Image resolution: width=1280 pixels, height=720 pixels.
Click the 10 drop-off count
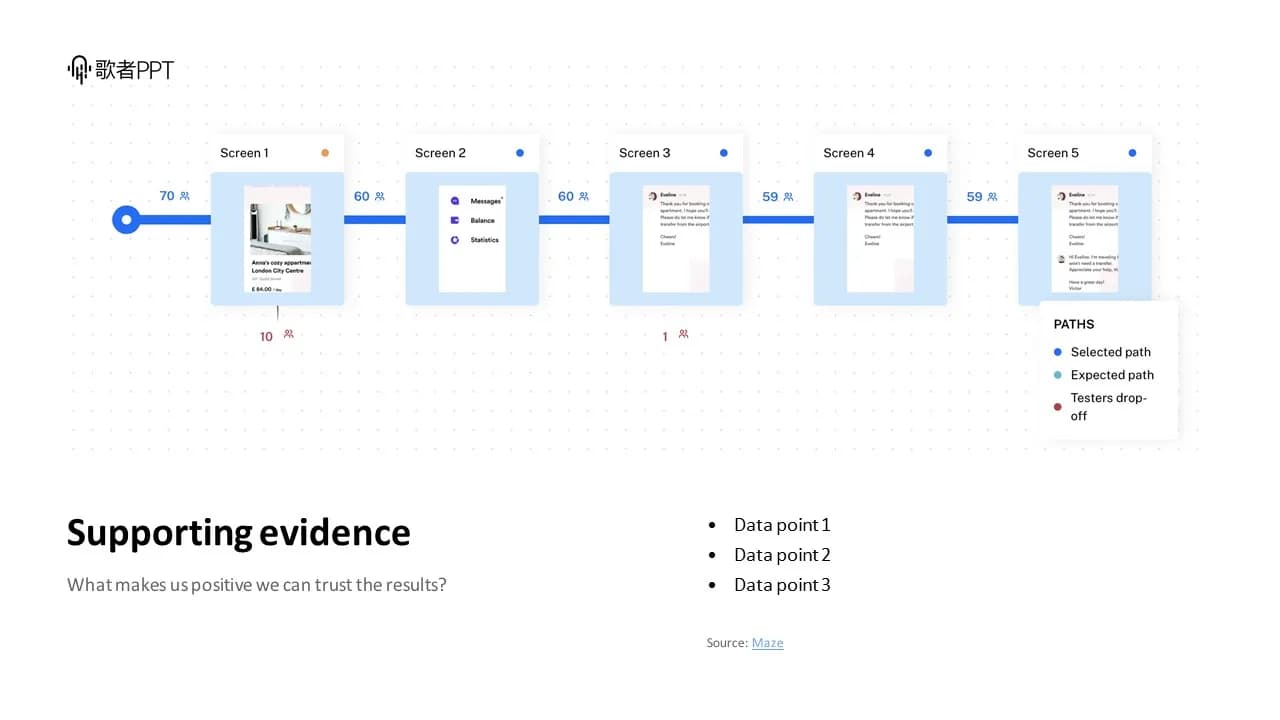[x=266, y=337]
